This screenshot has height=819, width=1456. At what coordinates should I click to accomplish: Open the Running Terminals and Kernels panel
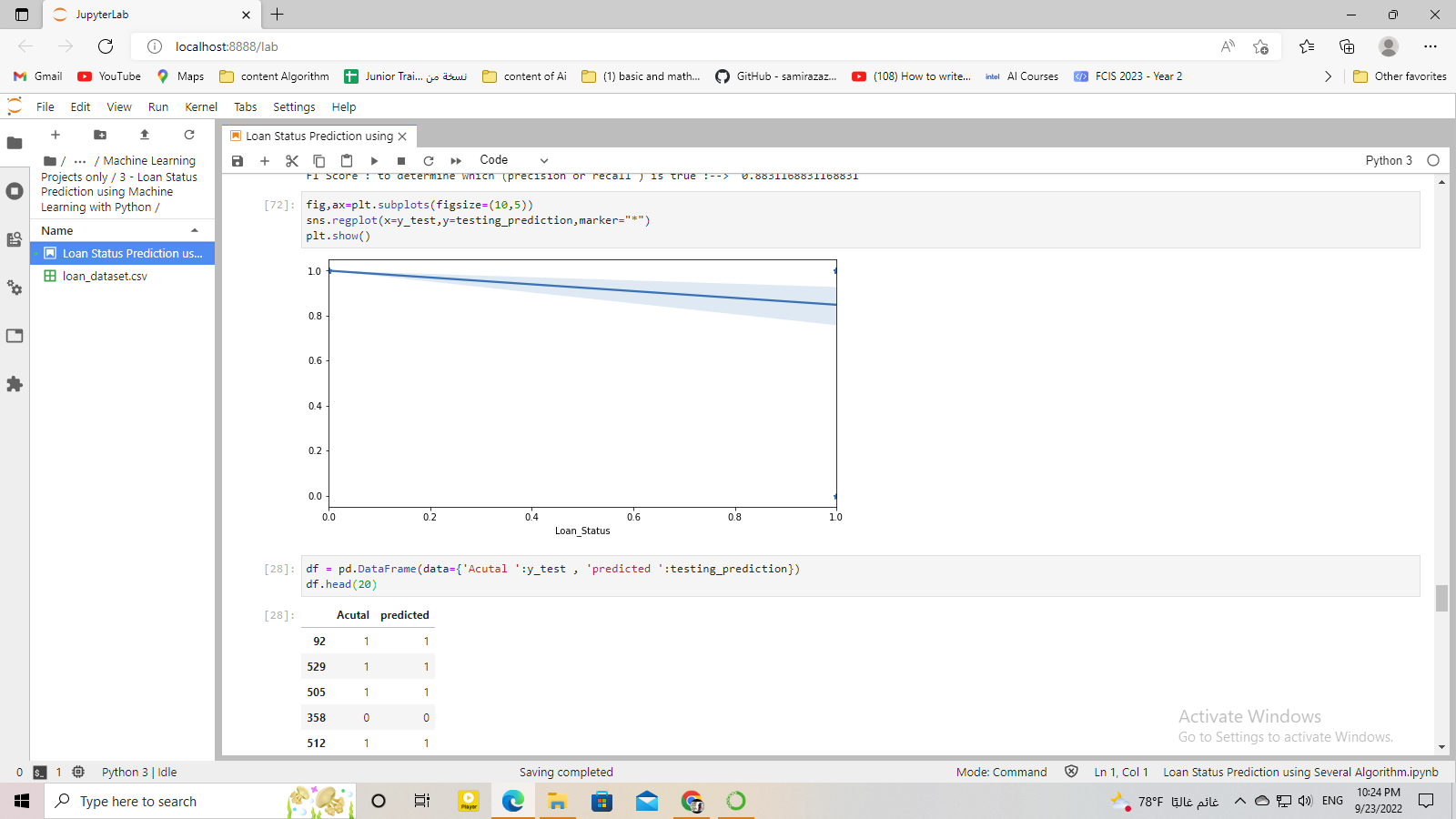pyautogui.click(x=15, y=191)
